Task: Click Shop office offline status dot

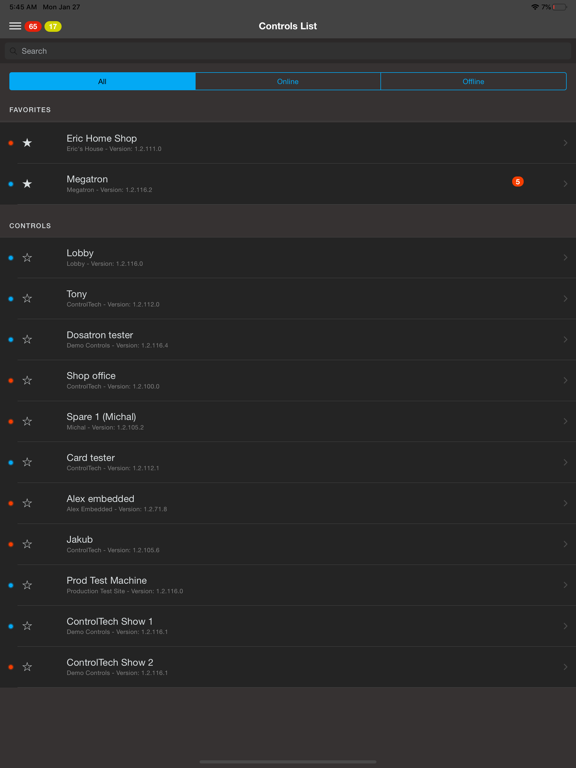Action: click(11, 380)
